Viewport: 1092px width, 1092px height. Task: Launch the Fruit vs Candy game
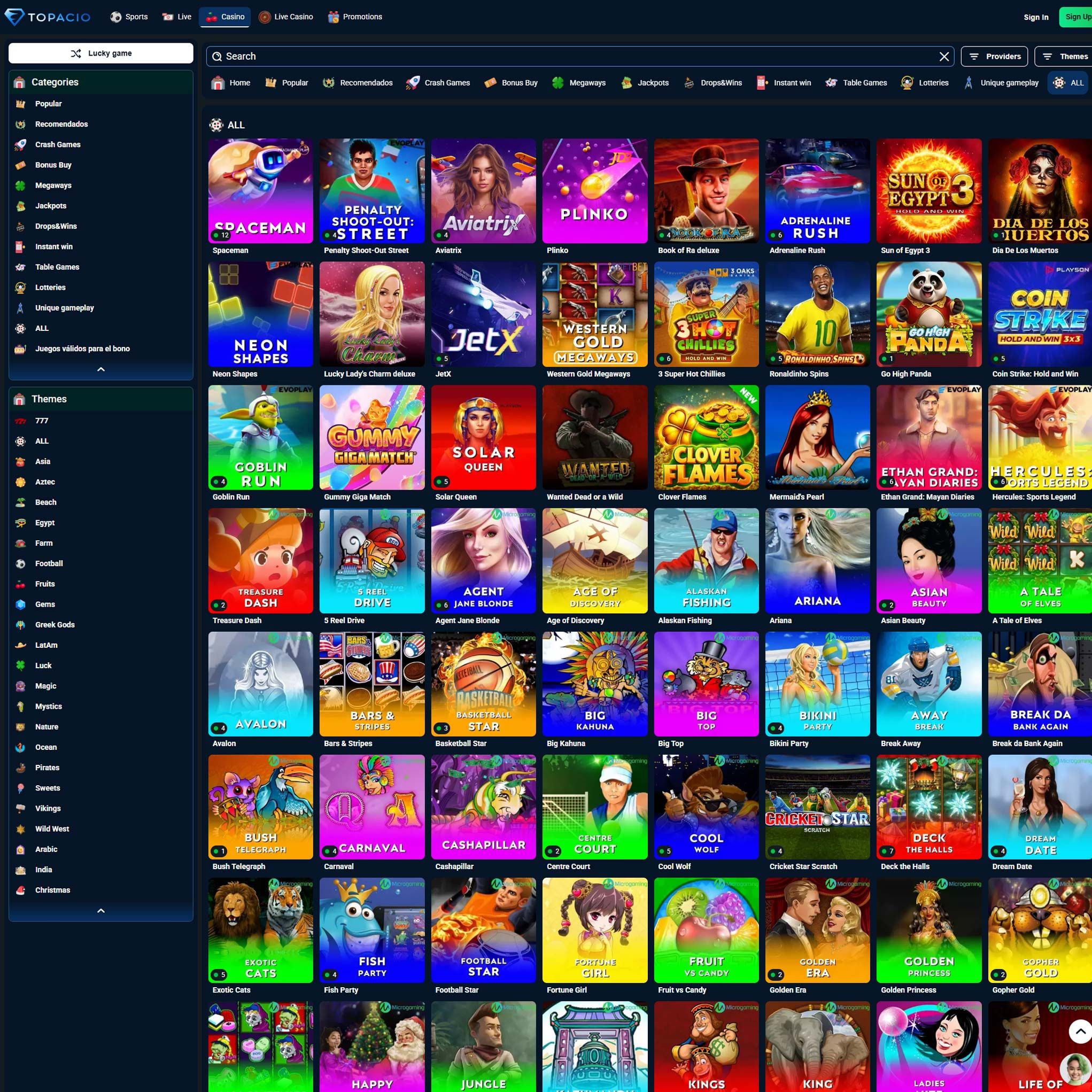707,931
